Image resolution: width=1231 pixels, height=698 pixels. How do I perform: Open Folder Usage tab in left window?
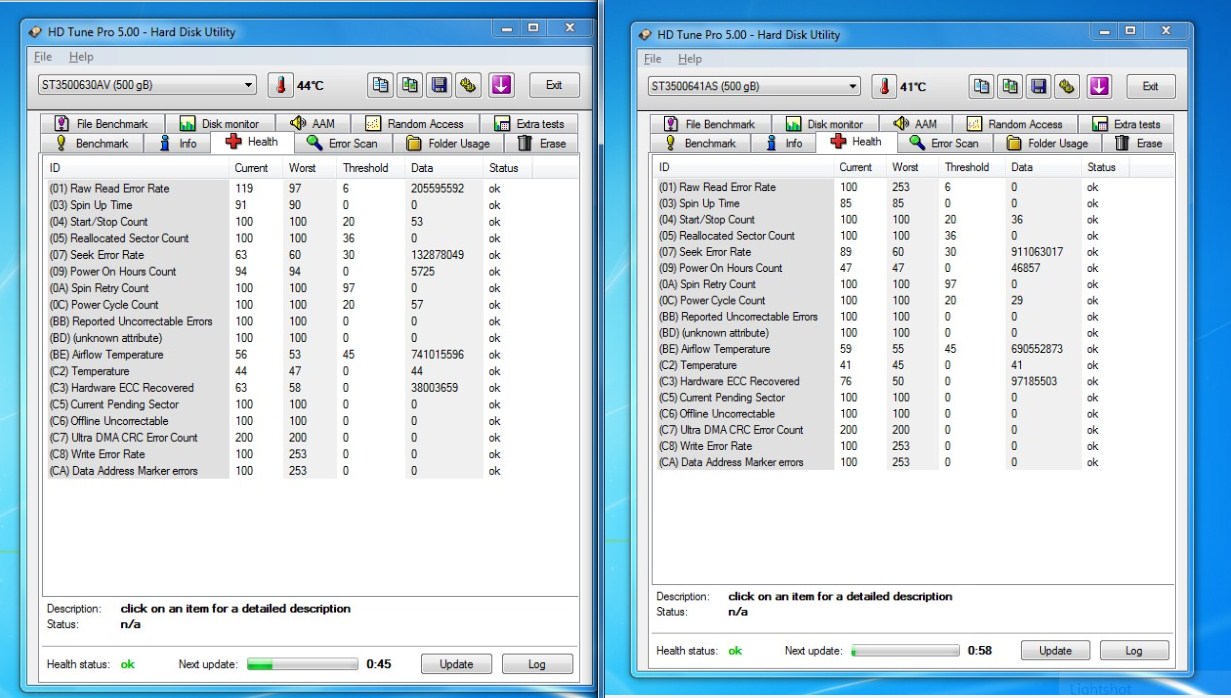click(448, 143)
